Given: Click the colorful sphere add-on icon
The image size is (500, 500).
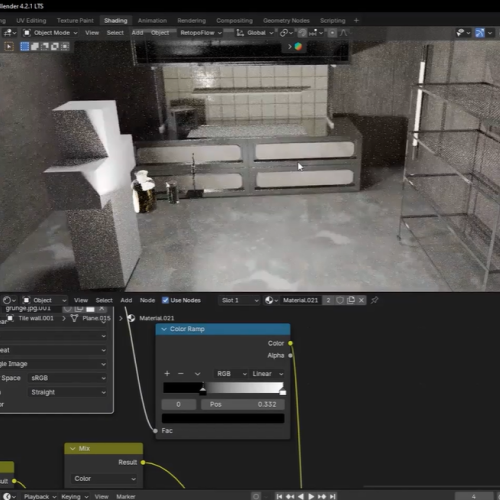Looking at the screenshot, I should point(298,46).
